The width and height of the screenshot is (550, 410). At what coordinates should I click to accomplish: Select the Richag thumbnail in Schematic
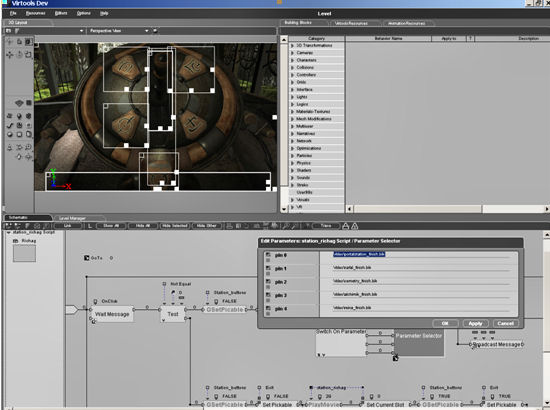[x=24, y=253]
